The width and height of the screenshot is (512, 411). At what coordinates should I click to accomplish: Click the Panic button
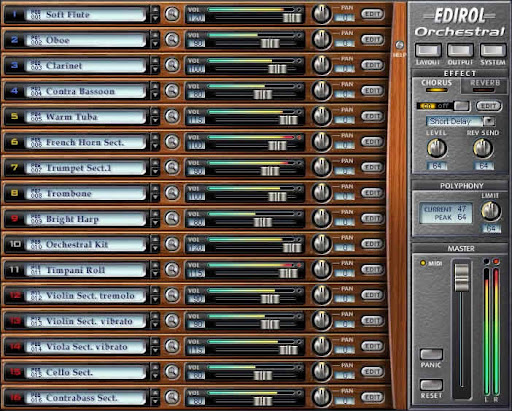point(431,354)
